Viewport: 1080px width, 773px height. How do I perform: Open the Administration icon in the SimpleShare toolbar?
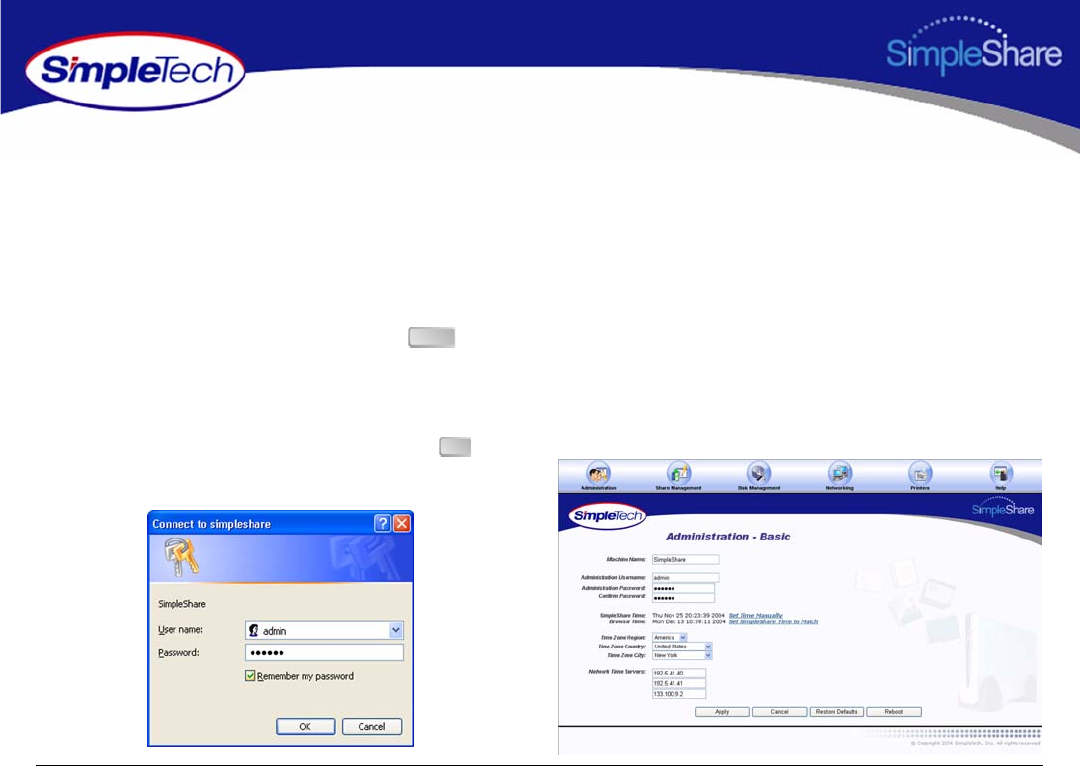tap(598, 475)
